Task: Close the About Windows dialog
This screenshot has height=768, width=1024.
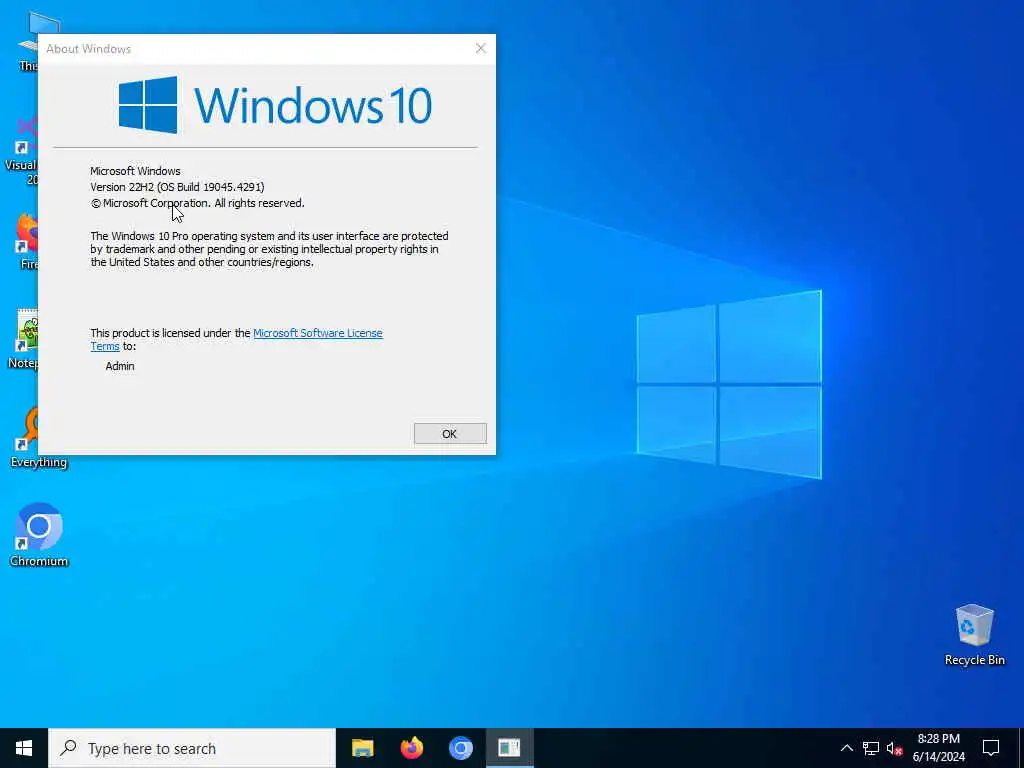Action: [481, 48]
